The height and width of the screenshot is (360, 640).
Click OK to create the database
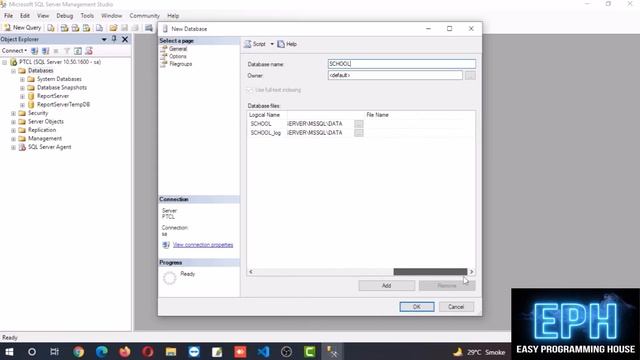coord(417,307)
